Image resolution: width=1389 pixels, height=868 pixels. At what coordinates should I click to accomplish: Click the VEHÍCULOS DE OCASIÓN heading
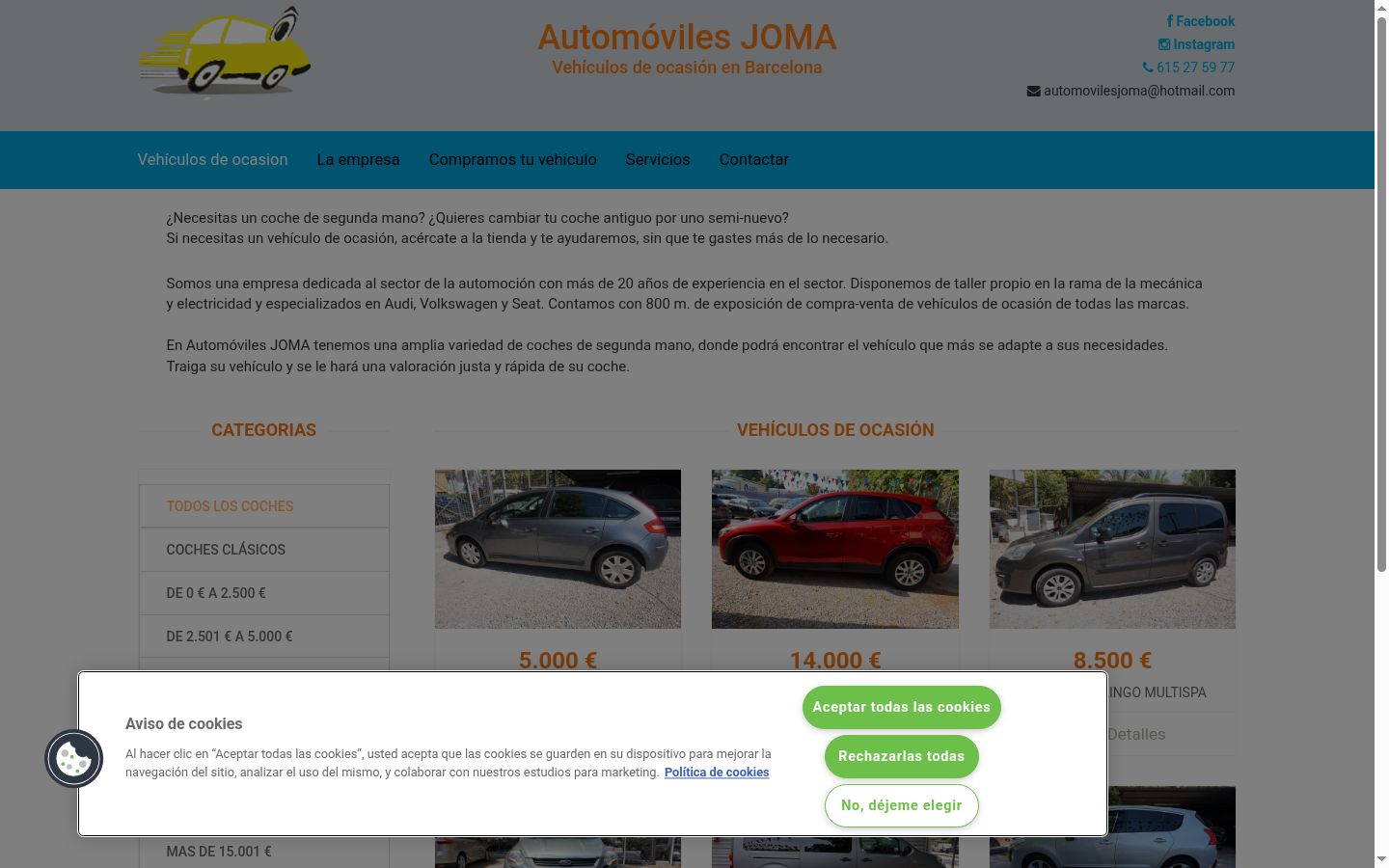pyautogui.click(x=835, y=430)
